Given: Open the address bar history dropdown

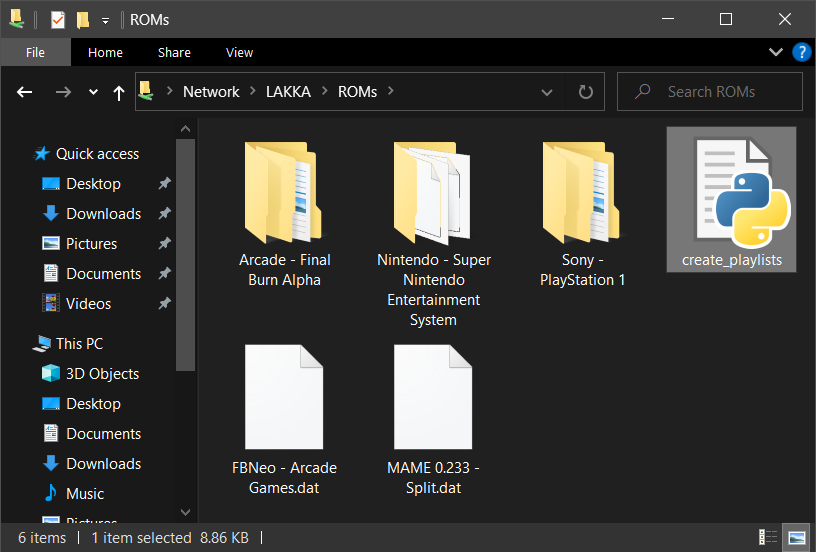Looking at the screenshot, I should (x=546, y=93).
